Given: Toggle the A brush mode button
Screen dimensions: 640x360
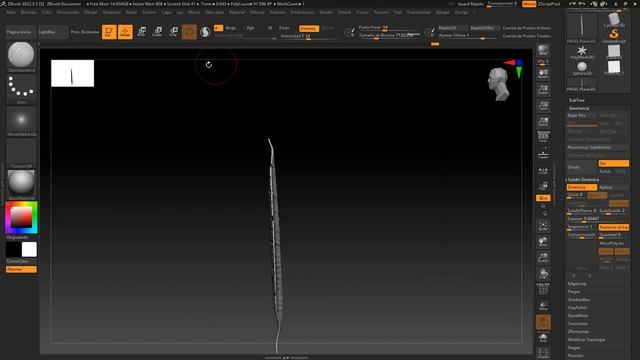Looking at the screenshot, I should point(218,28).
